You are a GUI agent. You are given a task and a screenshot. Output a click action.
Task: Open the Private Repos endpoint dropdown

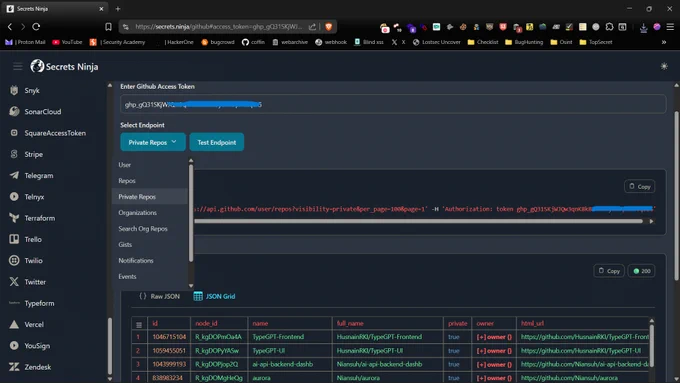tap(153, 142)
